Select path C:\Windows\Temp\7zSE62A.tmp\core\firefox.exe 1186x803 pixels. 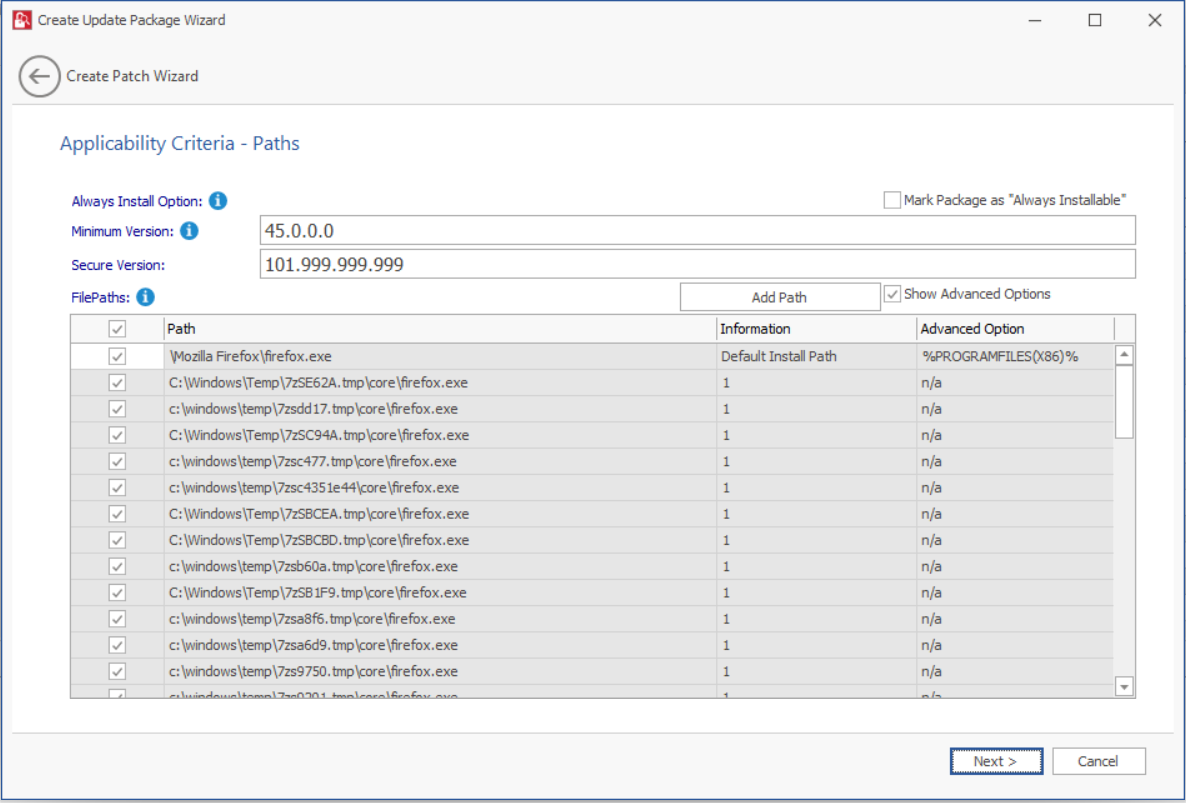click(x=440, y=383)
